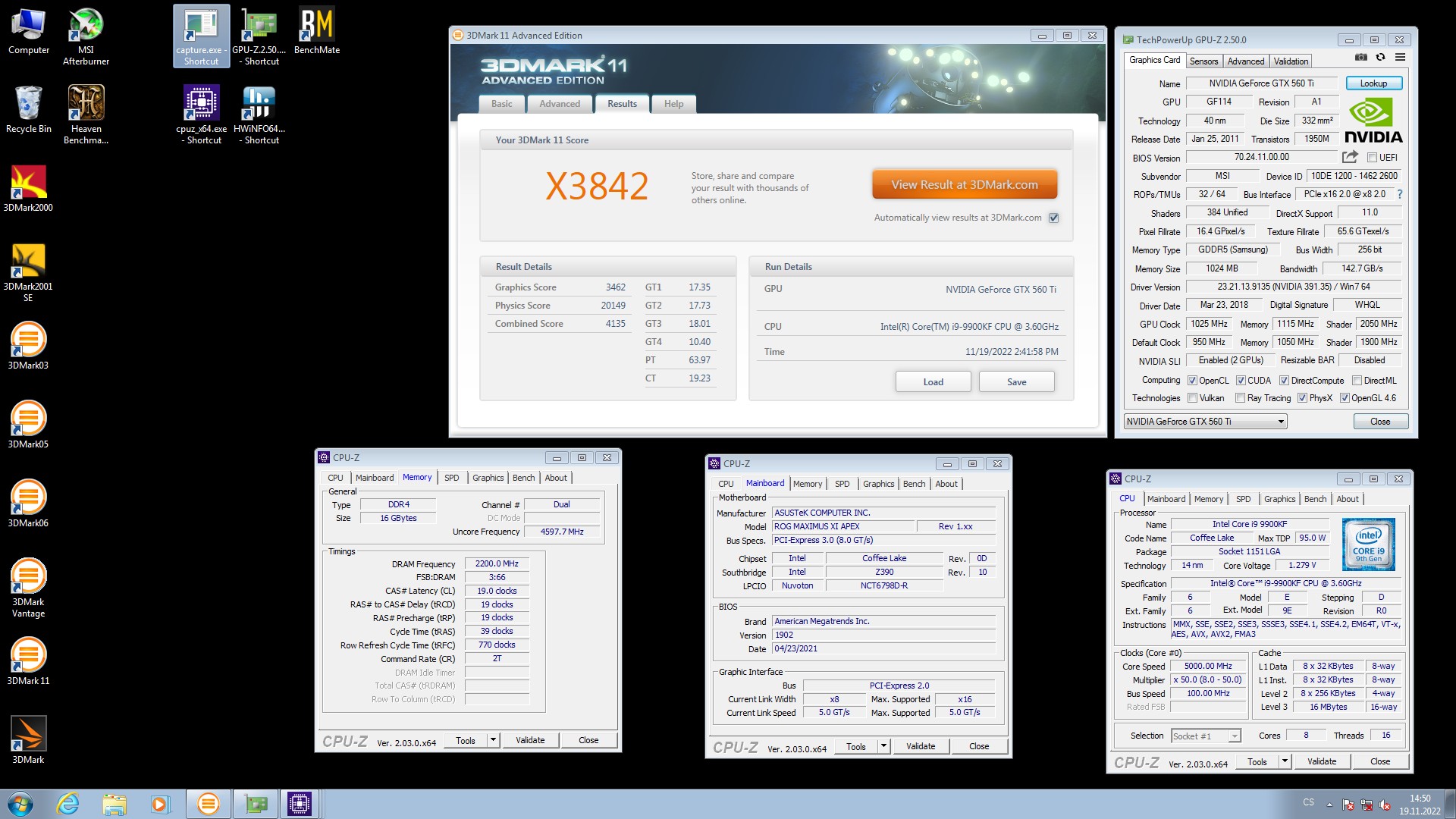Toggle Ray Tracing checkbox in GPU-Z
Screen dimensions: 1456x819
pos(1240,398)
